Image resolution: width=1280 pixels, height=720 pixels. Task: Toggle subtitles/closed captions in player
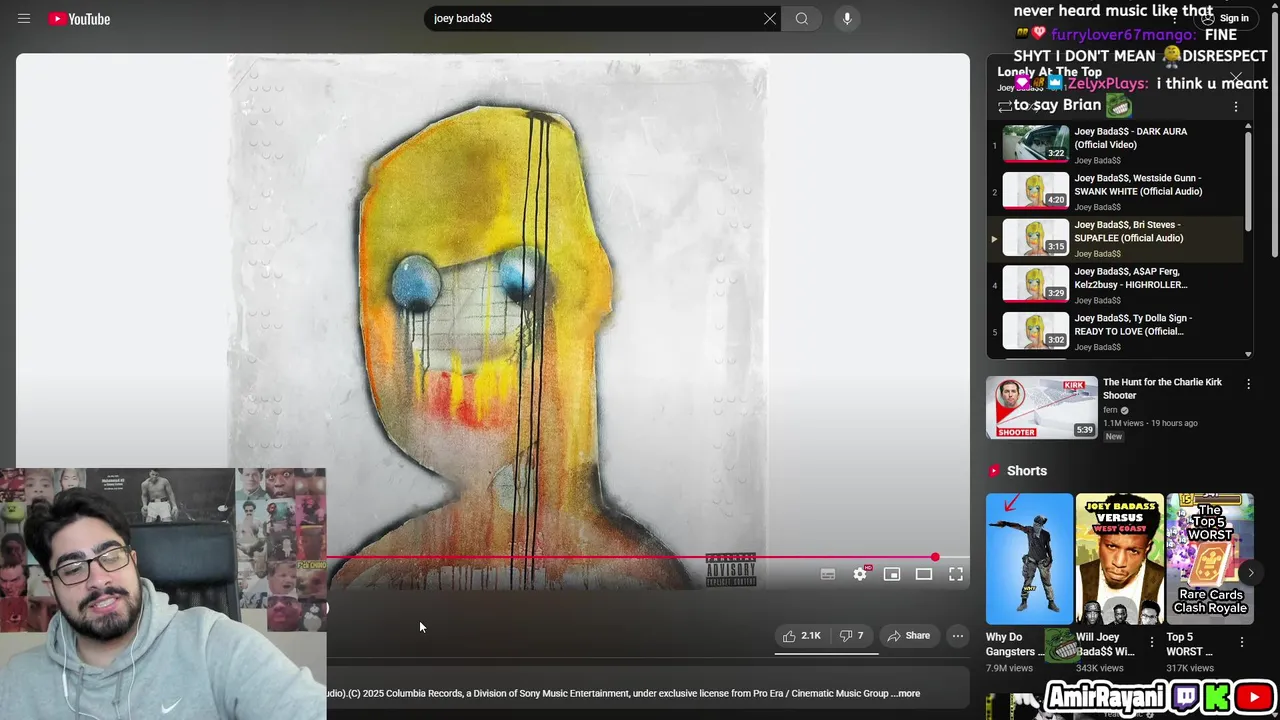828,574
